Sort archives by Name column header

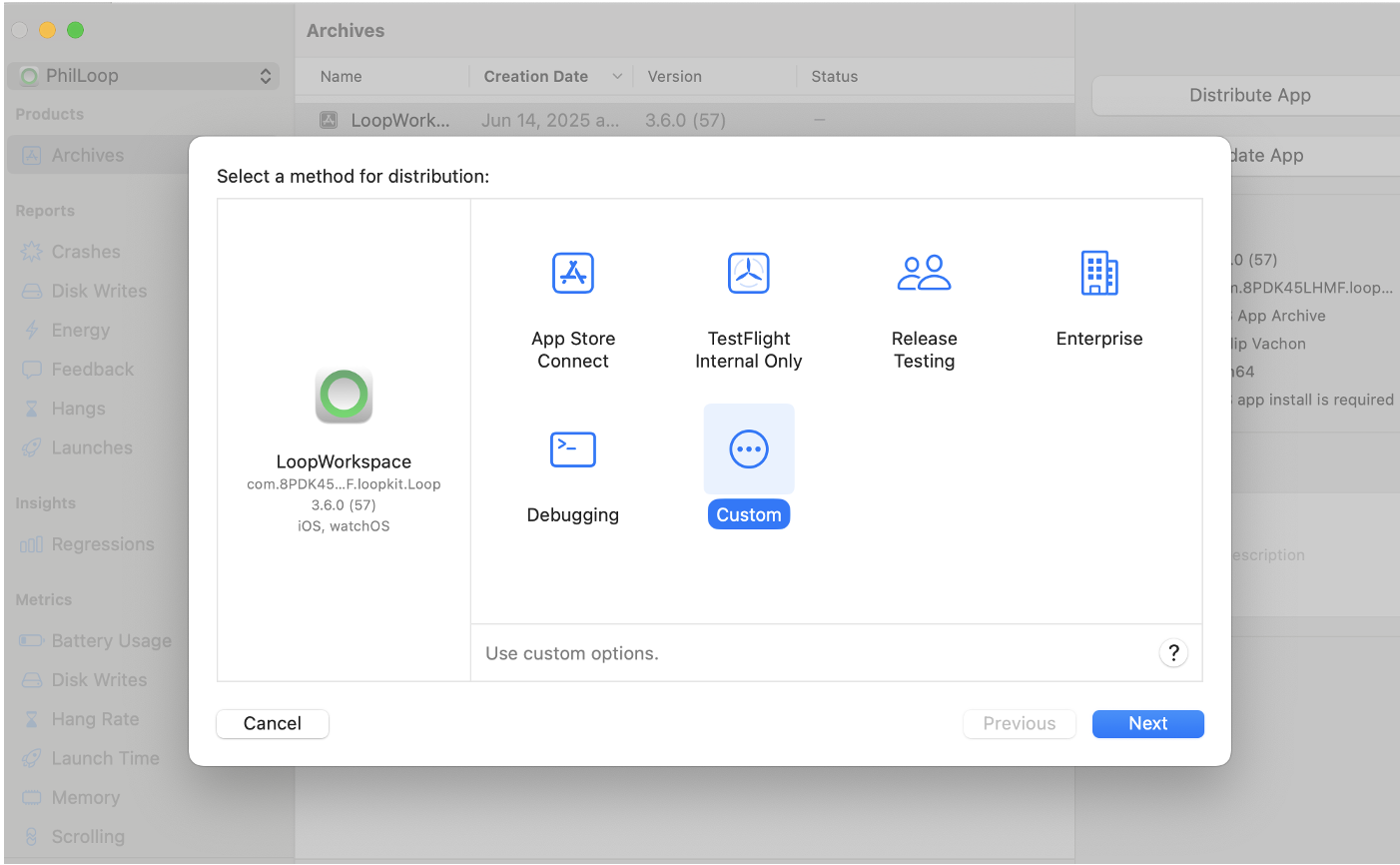[x=342, y=77]
